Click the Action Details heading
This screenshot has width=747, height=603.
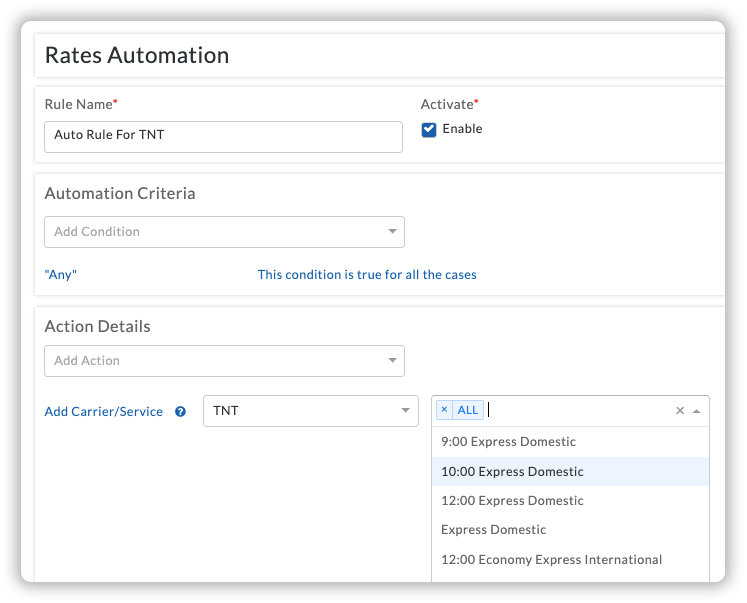click(x=98, y=326)
